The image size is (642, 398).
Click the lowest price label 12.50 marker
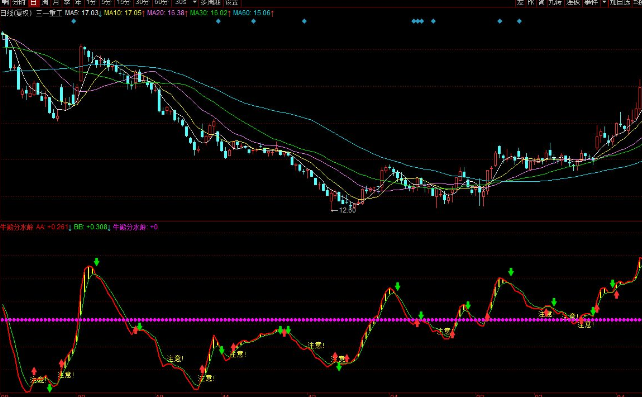pos(344,210)
